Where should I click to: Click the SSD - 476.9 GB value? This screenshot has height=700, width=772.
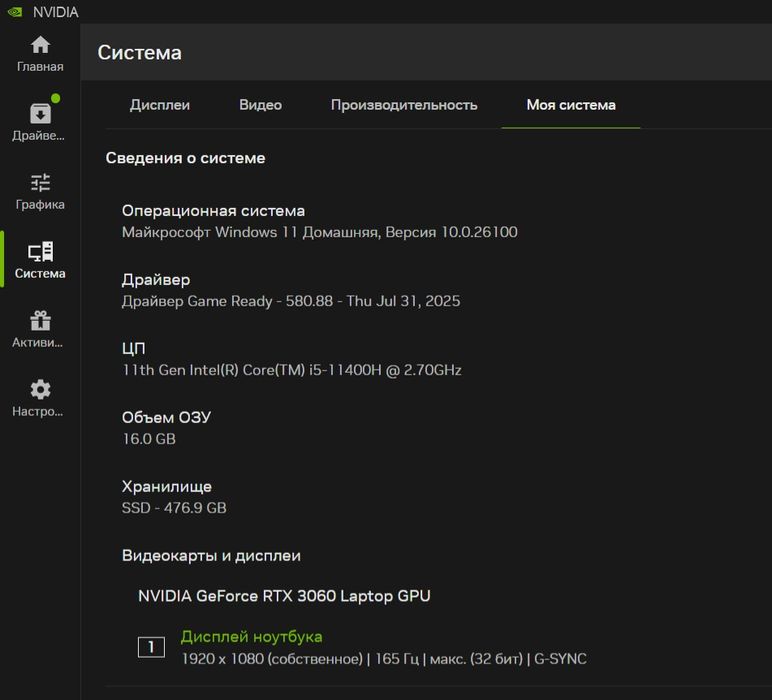[174, 508]
